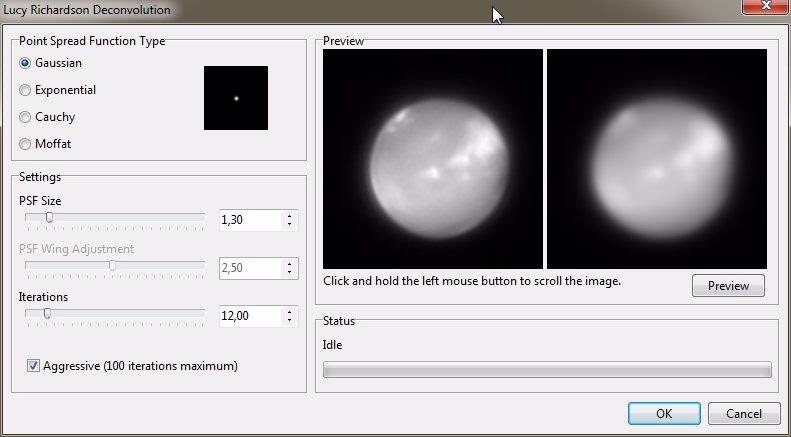Toggle the Aggressive iterations checkbox

click(x=34, y=366)
